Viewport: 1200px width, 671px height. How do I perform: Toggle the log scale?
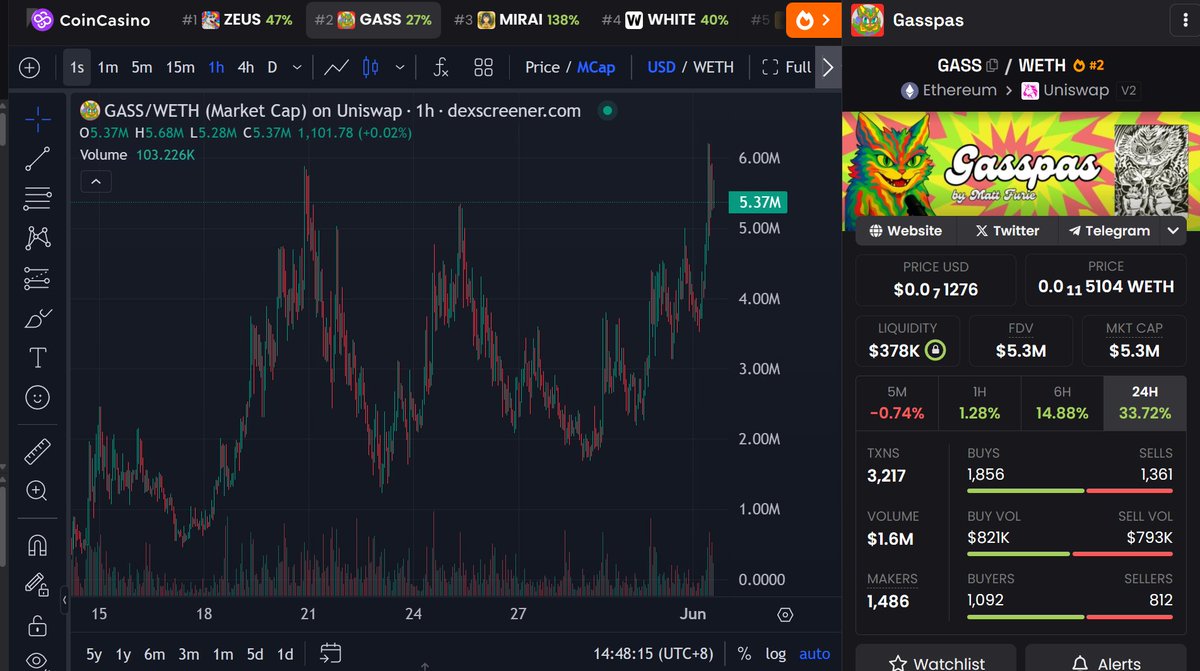coord(776,654)
